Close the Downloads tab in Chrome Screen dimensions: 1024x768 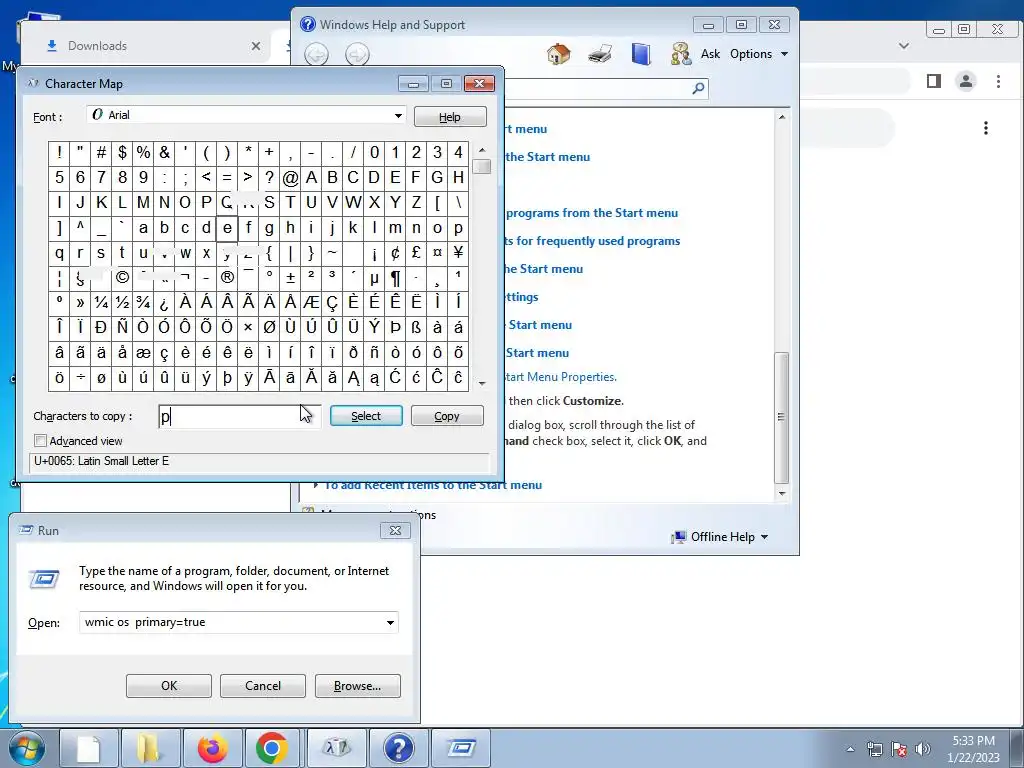coord(256,46)
